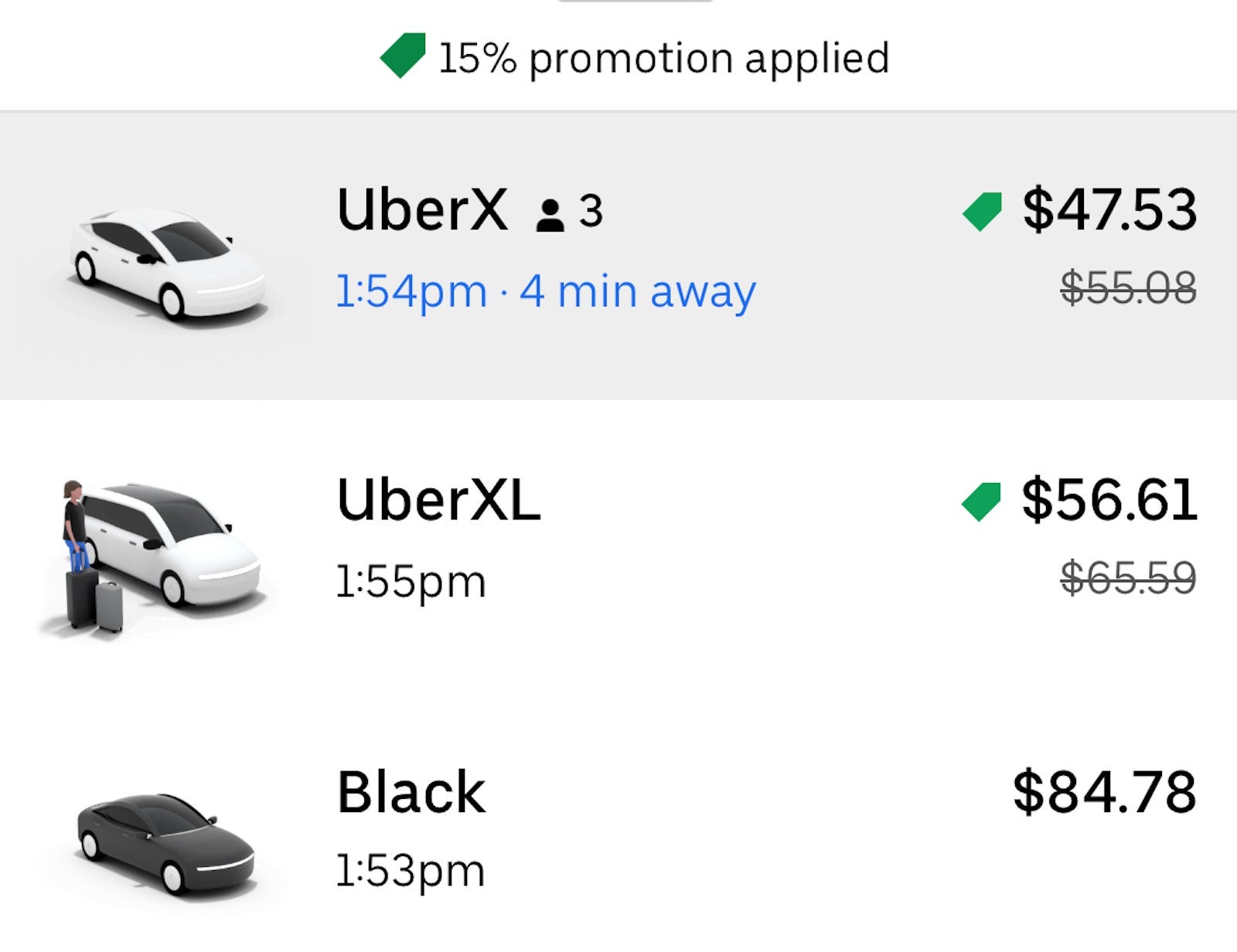The height and width of the screenshot is (952, 1237).
Task: Select the UberXL ride option
Action: tap(618, 541)
